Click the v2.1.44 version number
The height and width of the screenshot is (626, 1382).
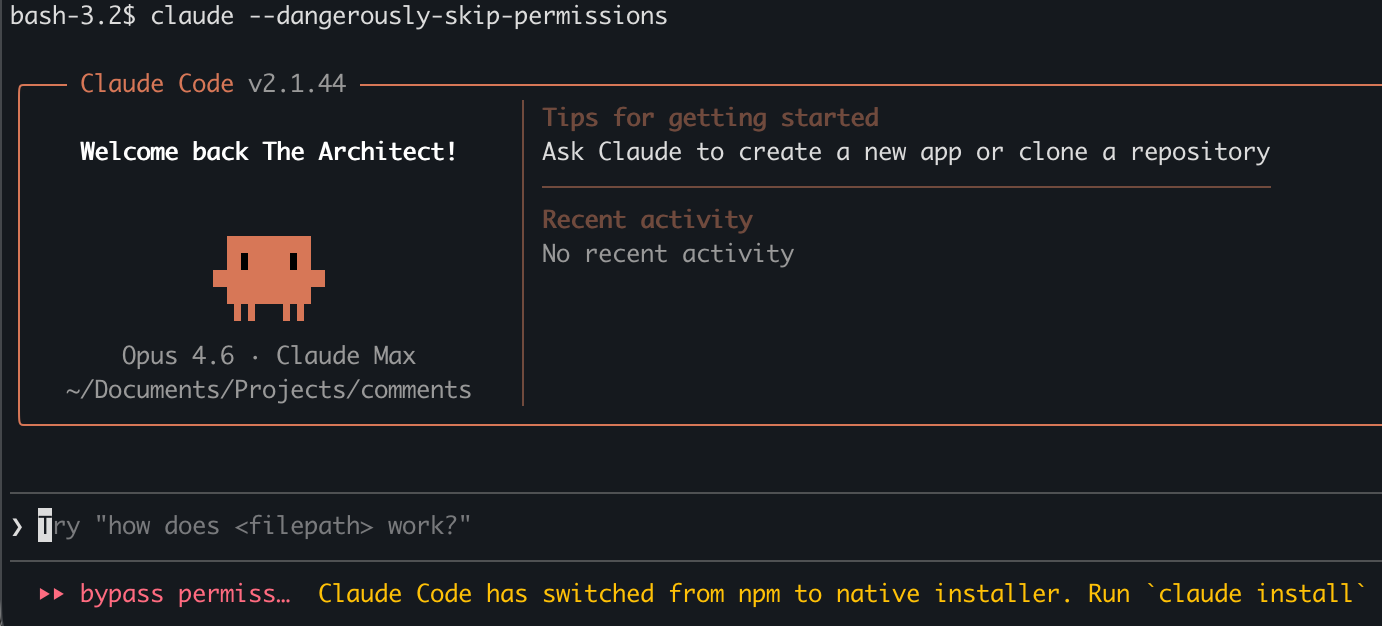pos(297,84)
